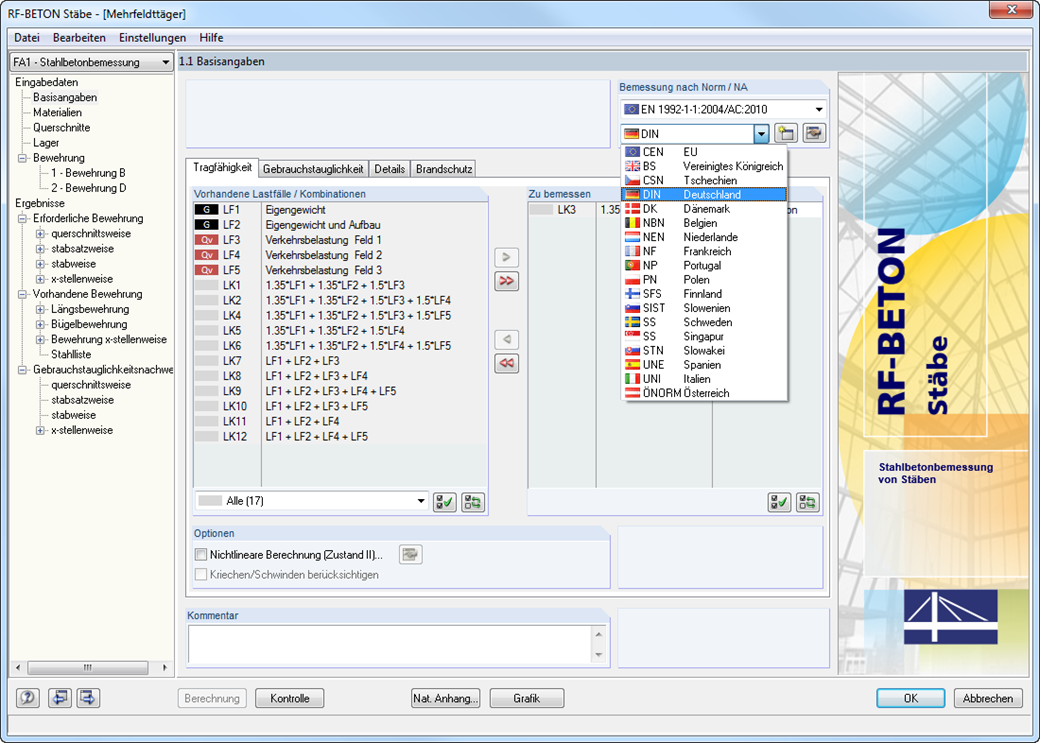Open the EN 1992-1-1:2004/AC:2010 norm dropdown
The width and height of the screenshot is (1040, 743).
(724, 109)
